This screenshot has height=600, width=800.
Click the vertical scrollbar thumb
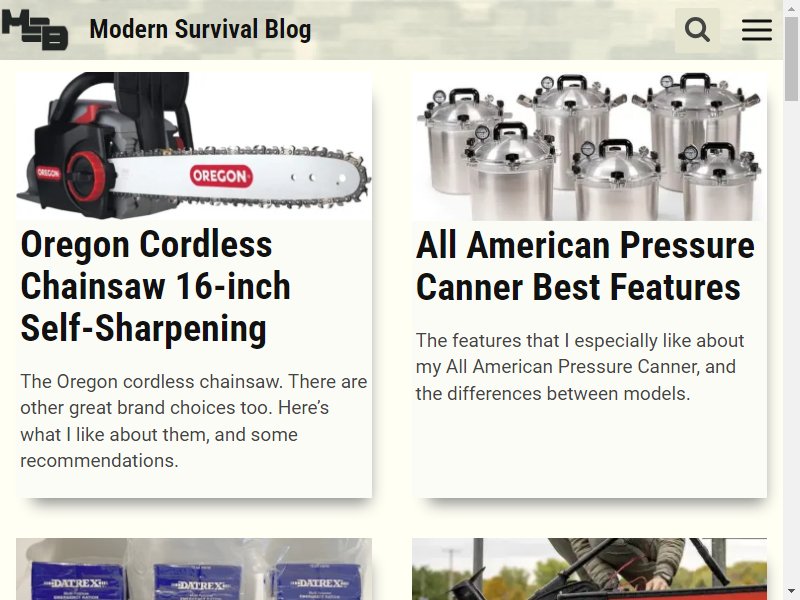(x=791, y=59)
